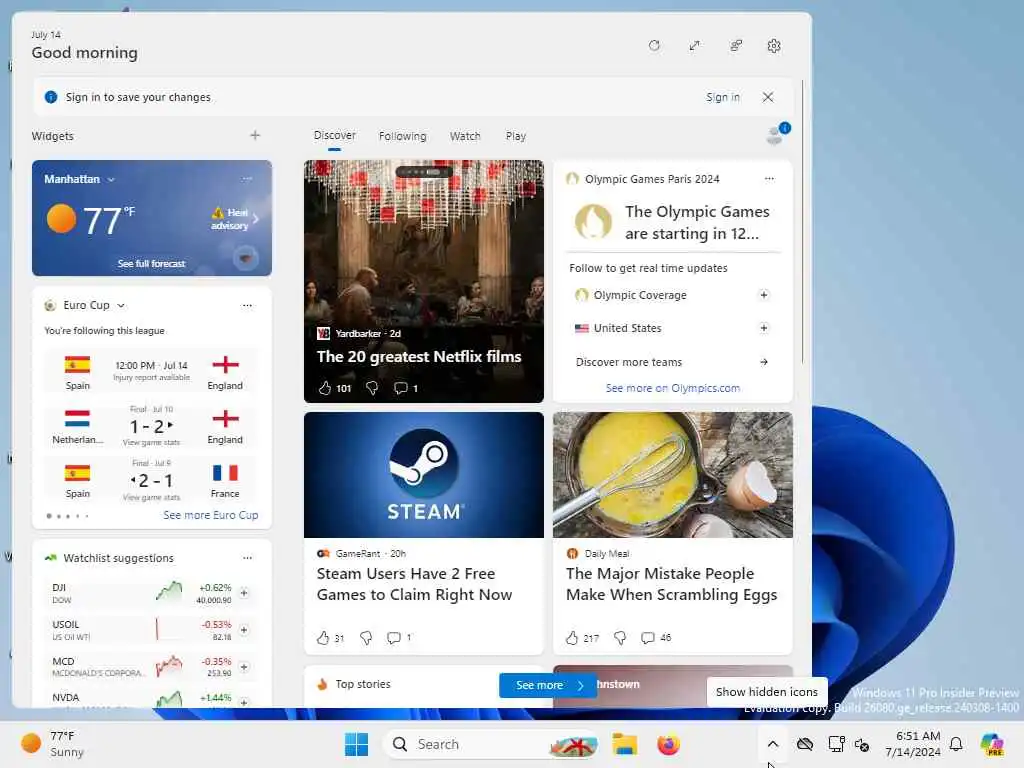
Task: Open Spain vs England Jul 14 match
Action: 152,373
